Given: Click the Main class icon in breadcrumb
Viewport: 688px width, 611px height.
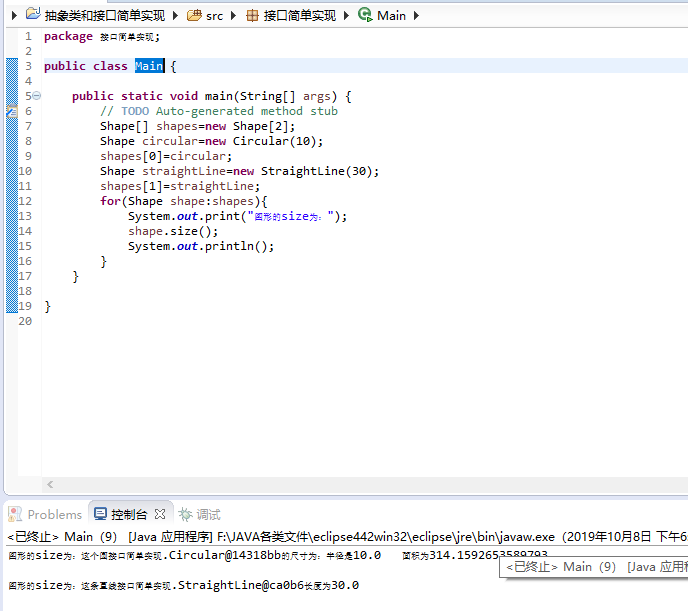Looking at the screenshot, I should (x=365, y=14).
